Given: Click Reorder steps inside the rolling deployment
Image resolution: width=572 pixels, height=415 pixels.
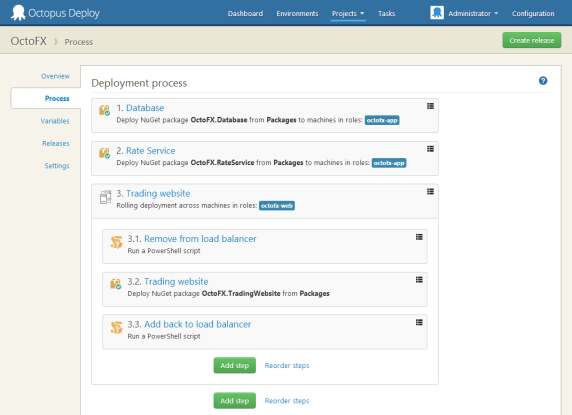Looking at the screenshot, I should point(287,365).
